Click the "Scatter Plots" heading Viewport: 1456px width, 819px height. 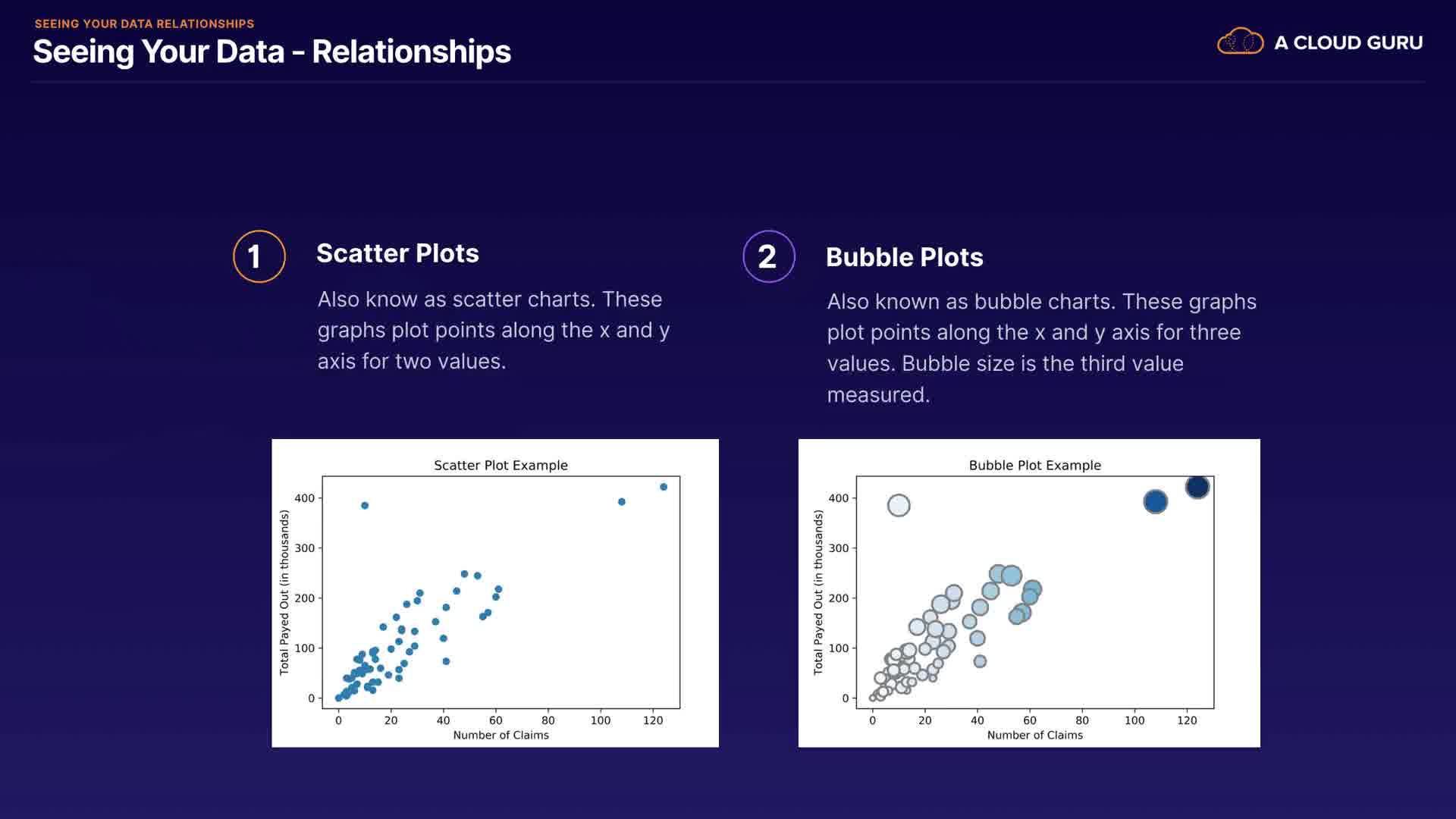pyautogui.click(x=397, y=253)
